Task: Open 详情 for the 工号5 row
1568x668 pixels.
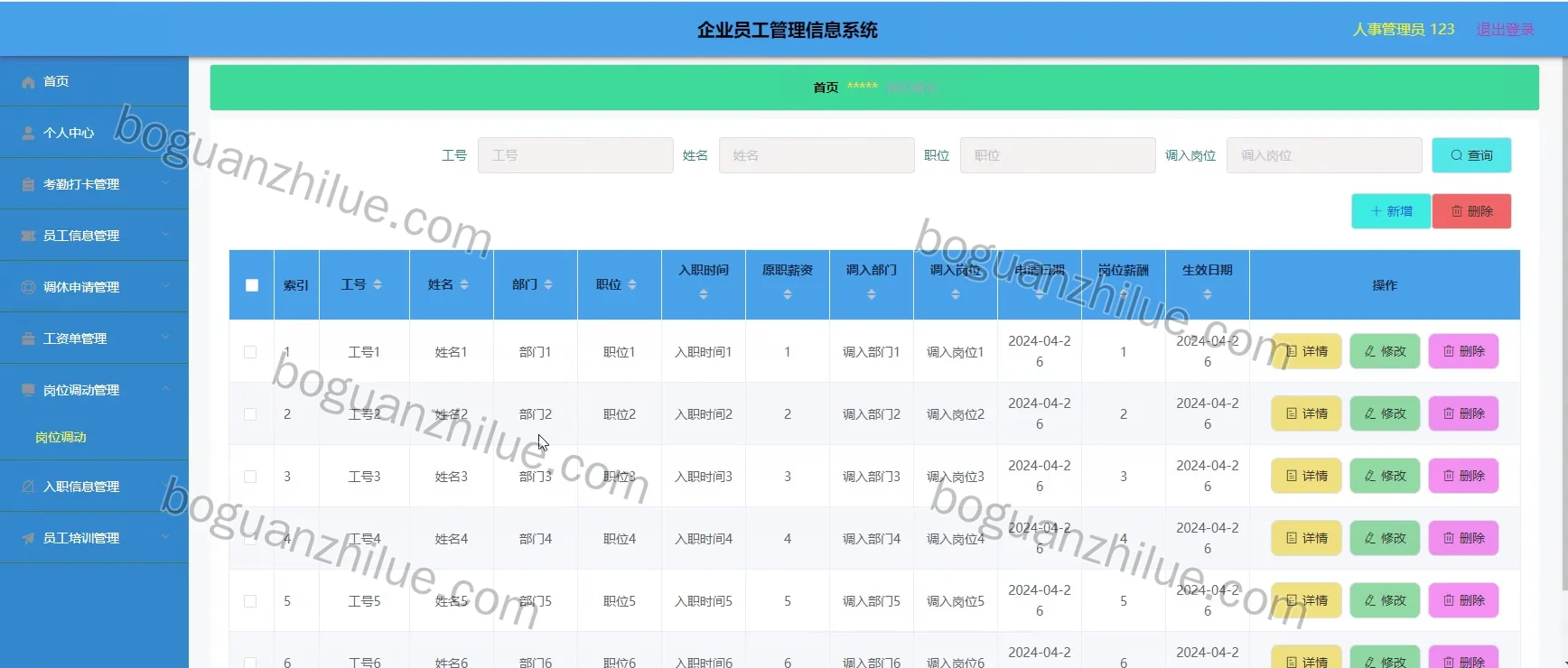Action: [1306, 600]
